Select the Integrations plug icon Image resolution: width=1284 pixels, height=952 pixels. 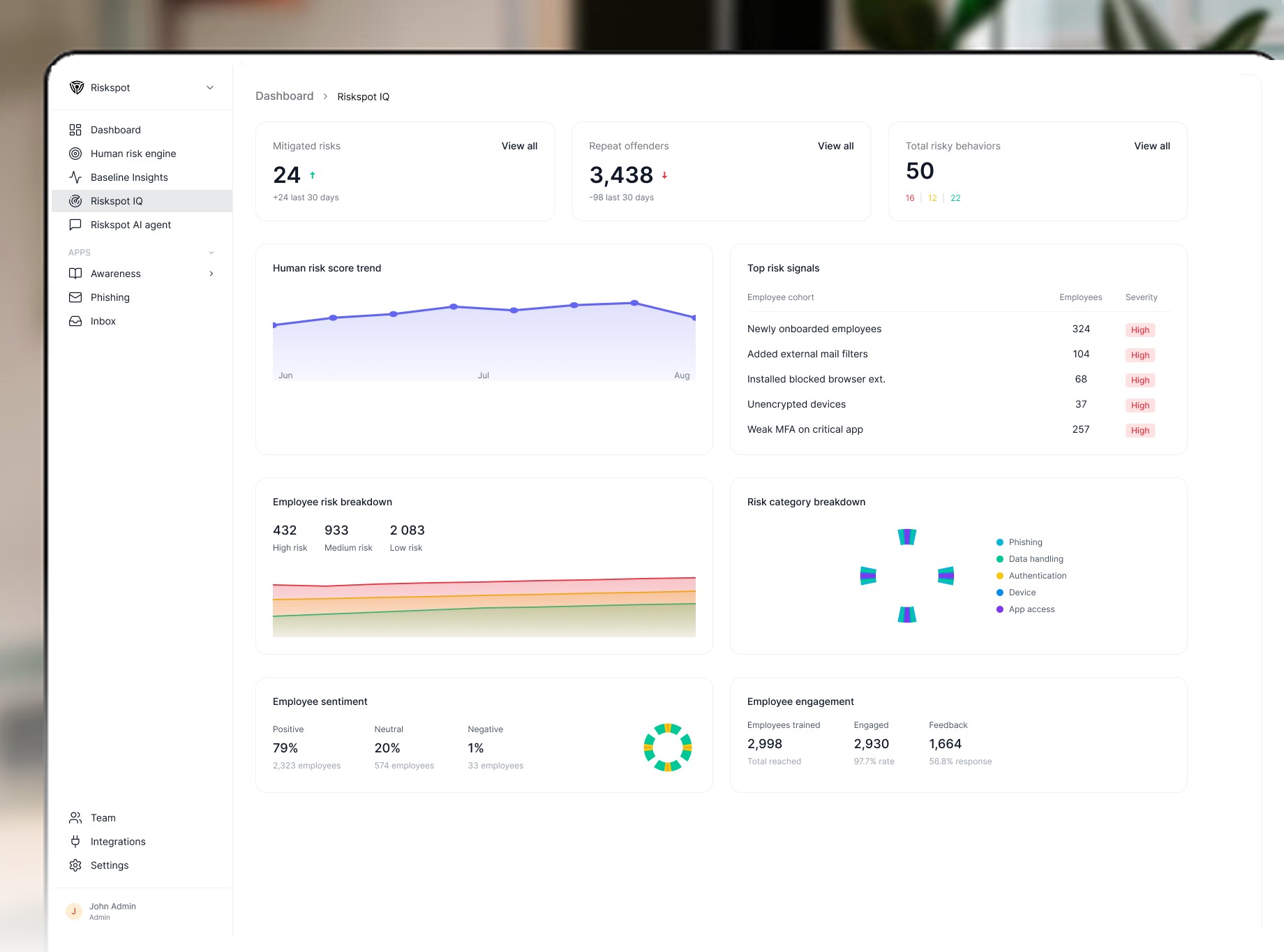75,841
